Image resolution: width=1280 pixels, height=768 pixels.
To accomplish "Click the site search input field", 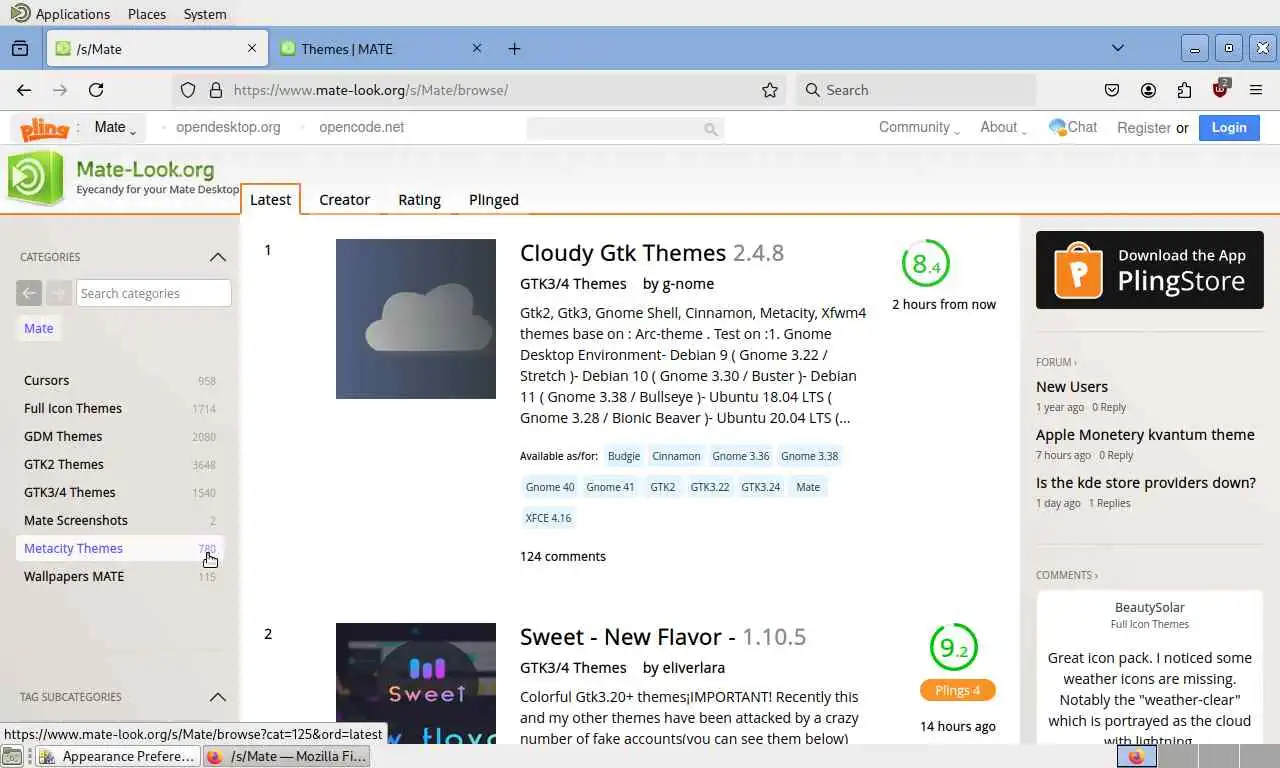I will pyautogui.click(x=616, y=128).
